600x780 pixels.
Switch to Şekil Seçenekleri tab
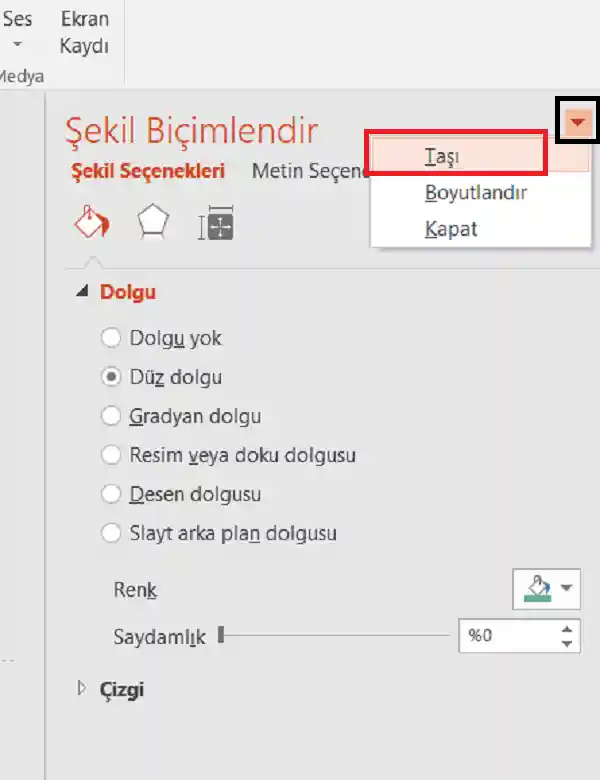point(148,171)
